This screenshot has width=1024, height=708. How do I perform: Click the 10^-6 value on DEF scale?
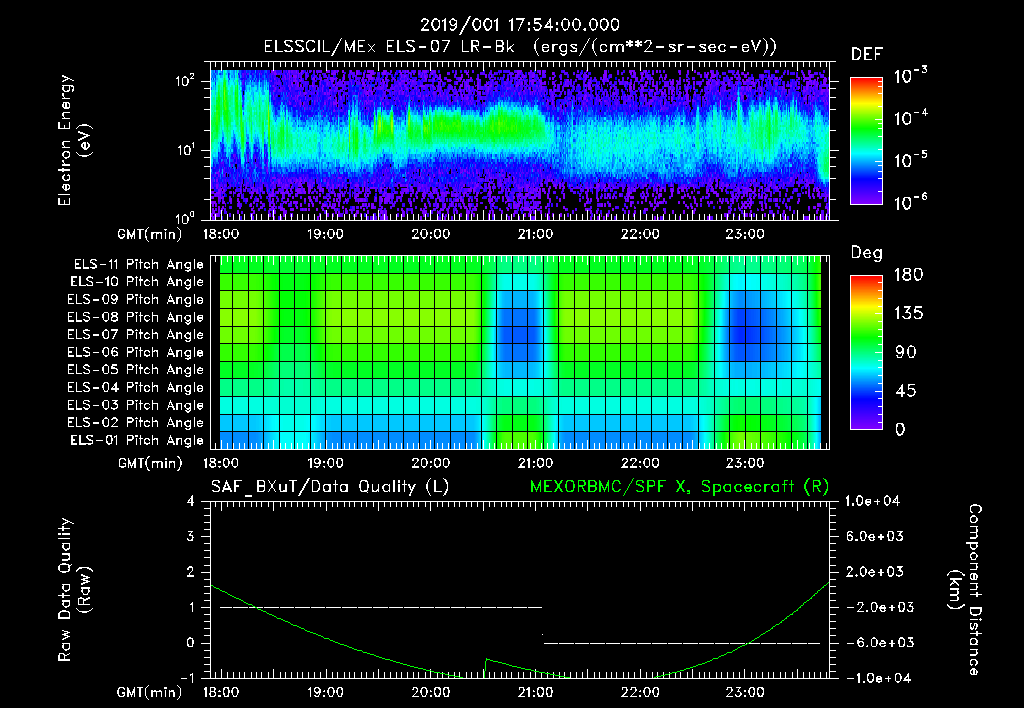pos(910,202)
